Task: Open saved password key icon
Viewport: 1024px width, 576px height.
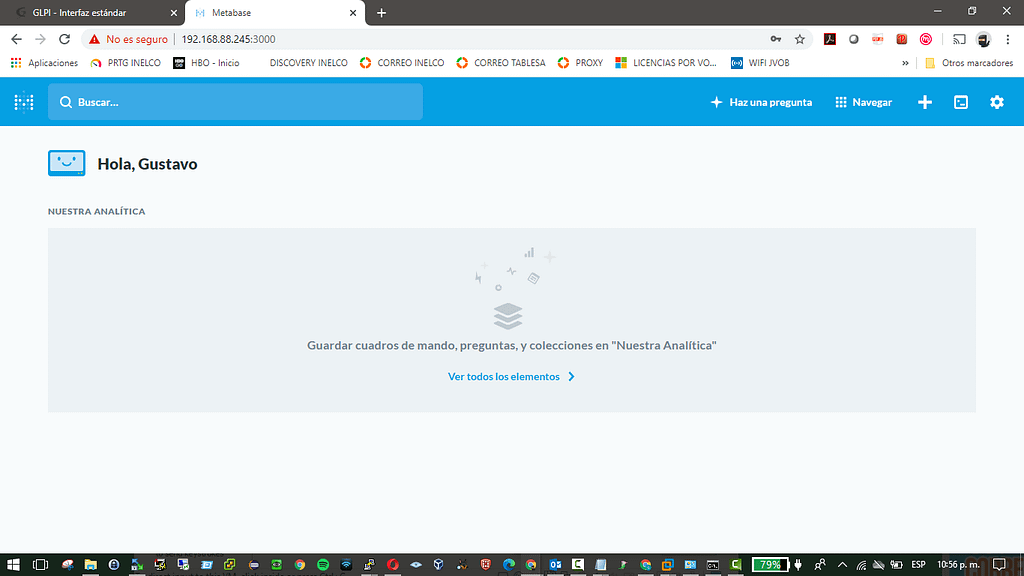Action: click(776, 39)
